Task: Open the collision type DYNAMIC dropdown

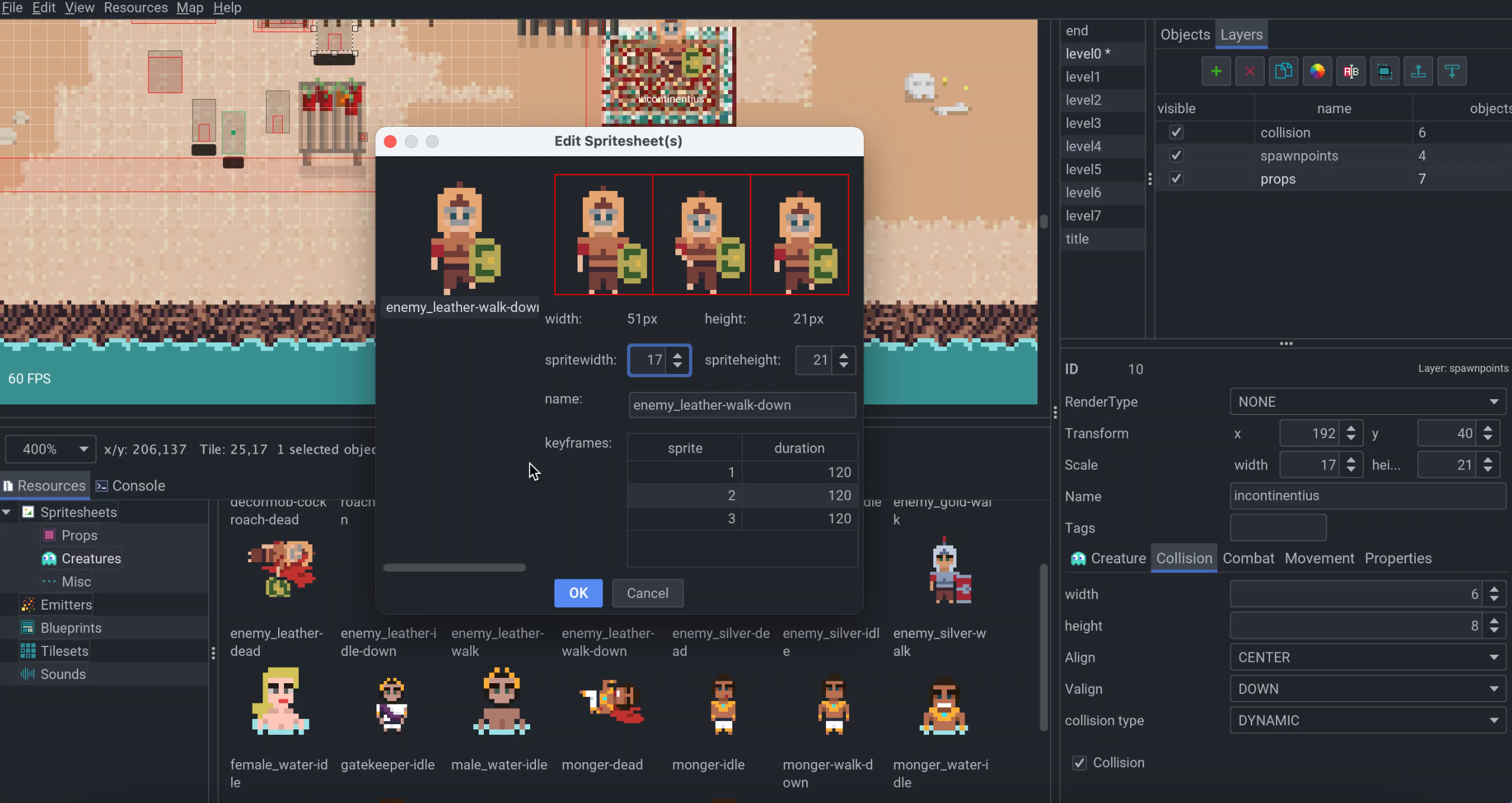Action: pos(1367,721)
